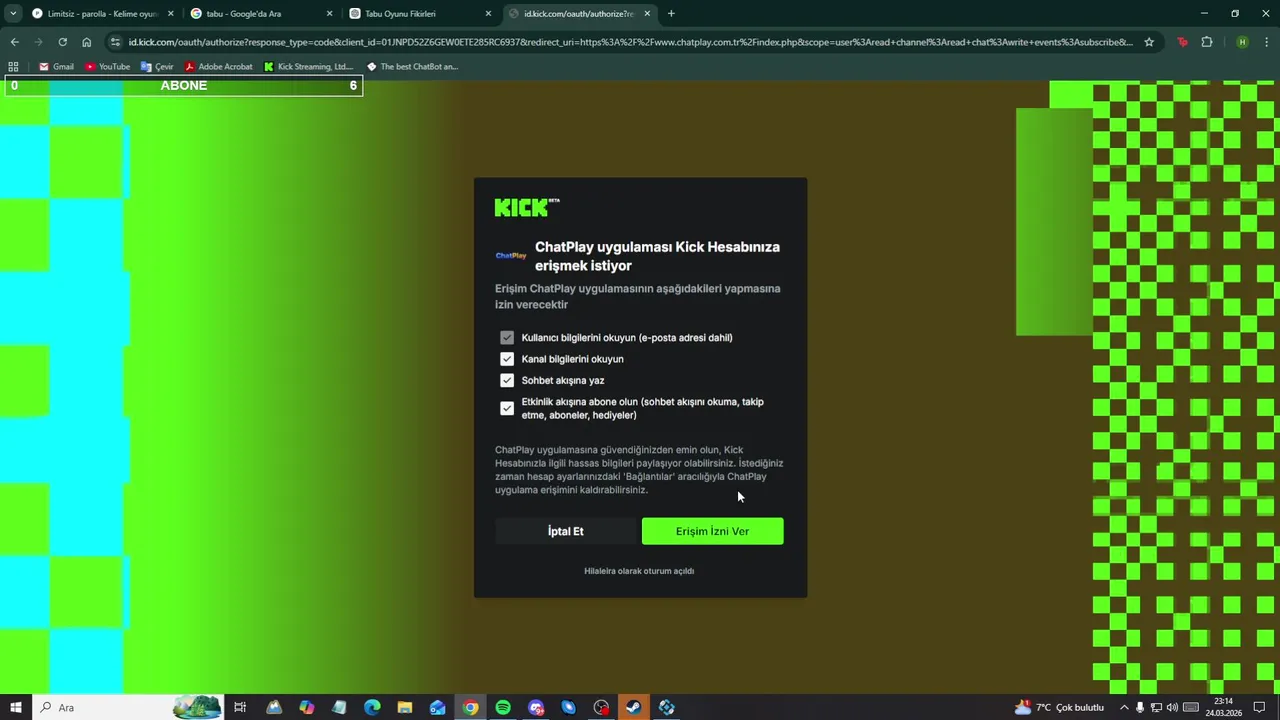
Task: Click Chrome icon on taskbar
Action: tap(470, 708)
